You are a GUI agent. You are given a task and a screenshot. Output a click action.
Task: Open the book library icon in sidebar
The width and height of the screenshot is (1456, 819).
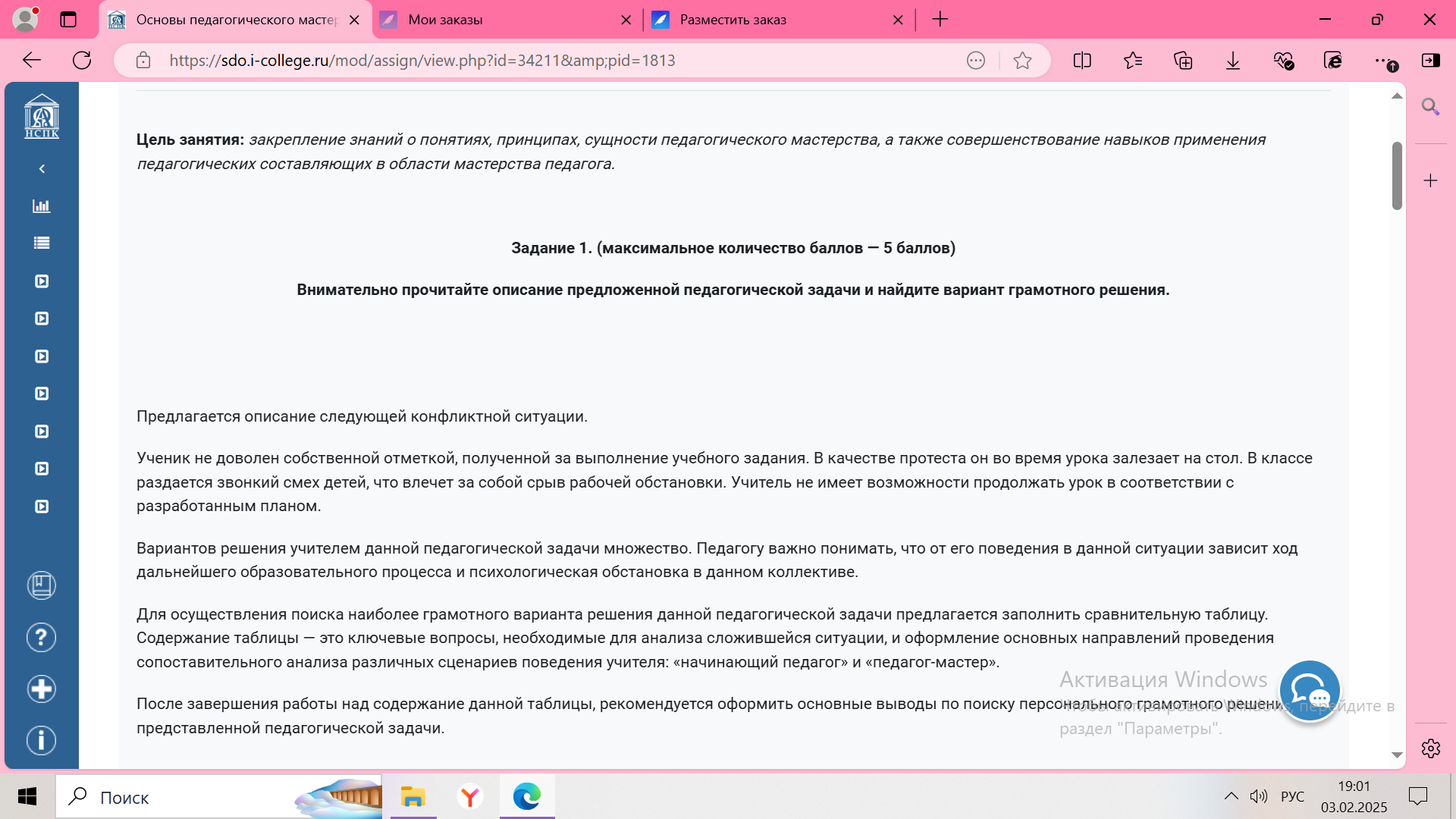tap(42, 585)
